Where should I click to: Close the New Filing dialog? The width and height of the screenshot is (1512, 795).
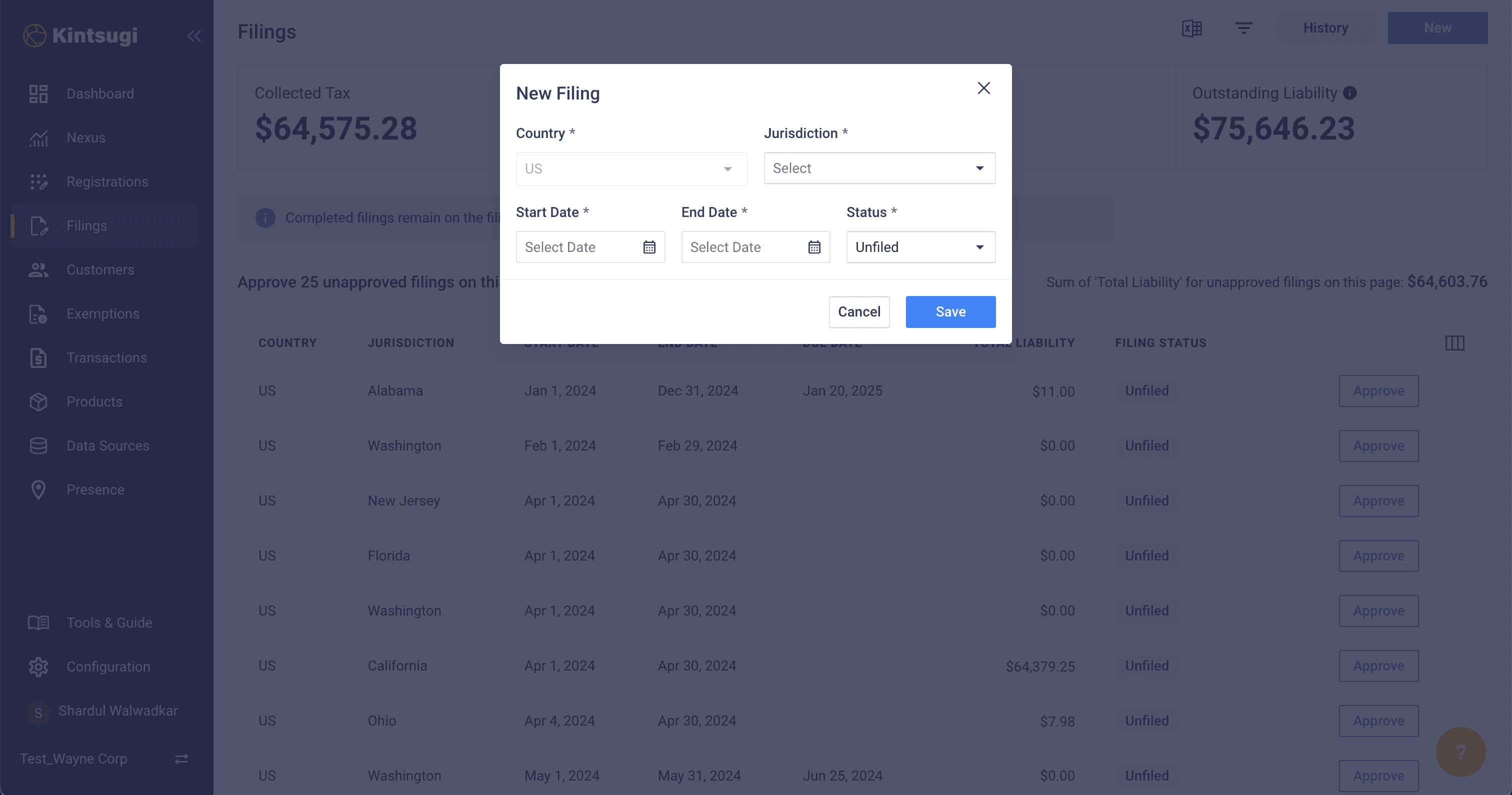click(983, 88)
